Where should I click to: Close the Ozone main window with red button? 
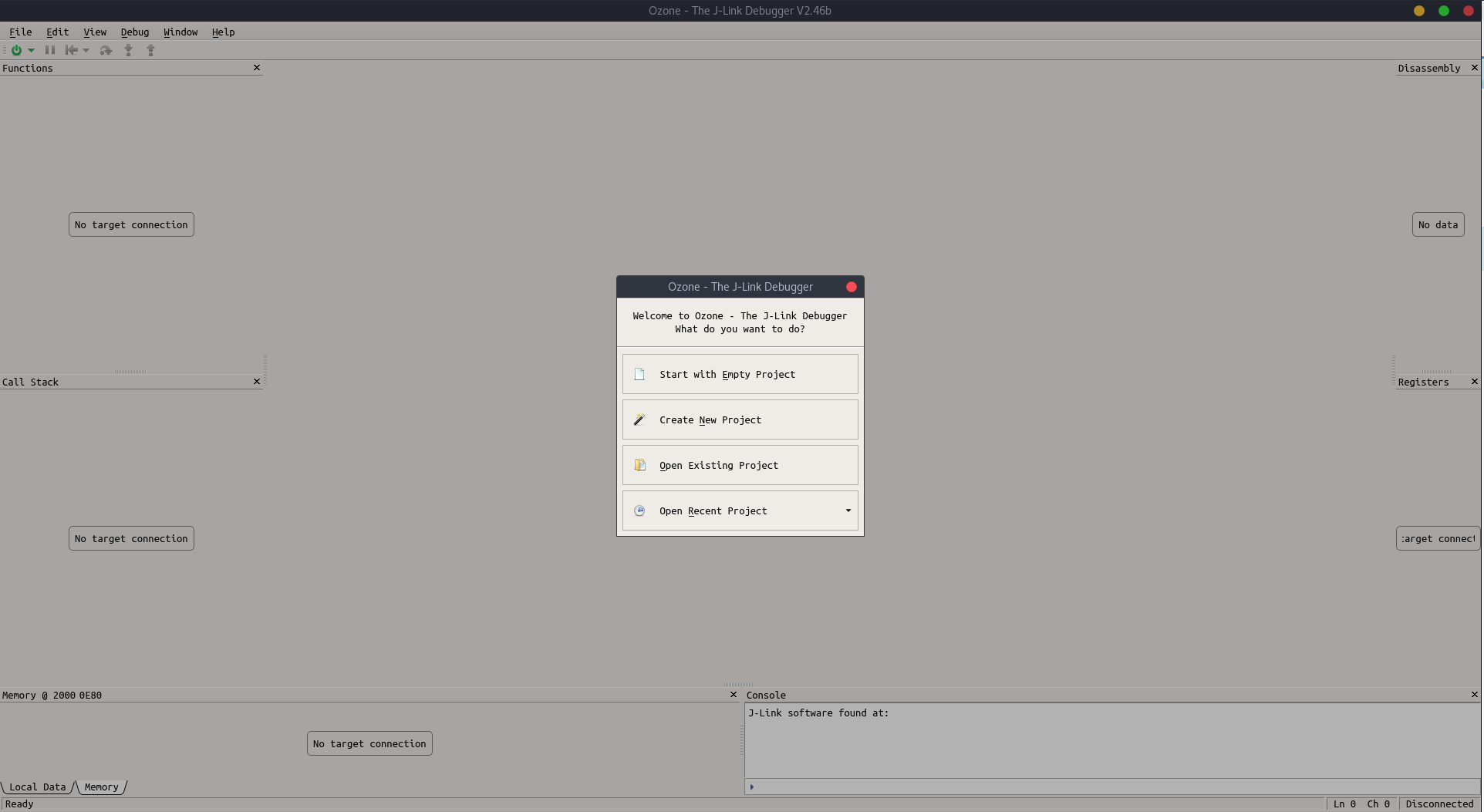[x=1469, y=11]
